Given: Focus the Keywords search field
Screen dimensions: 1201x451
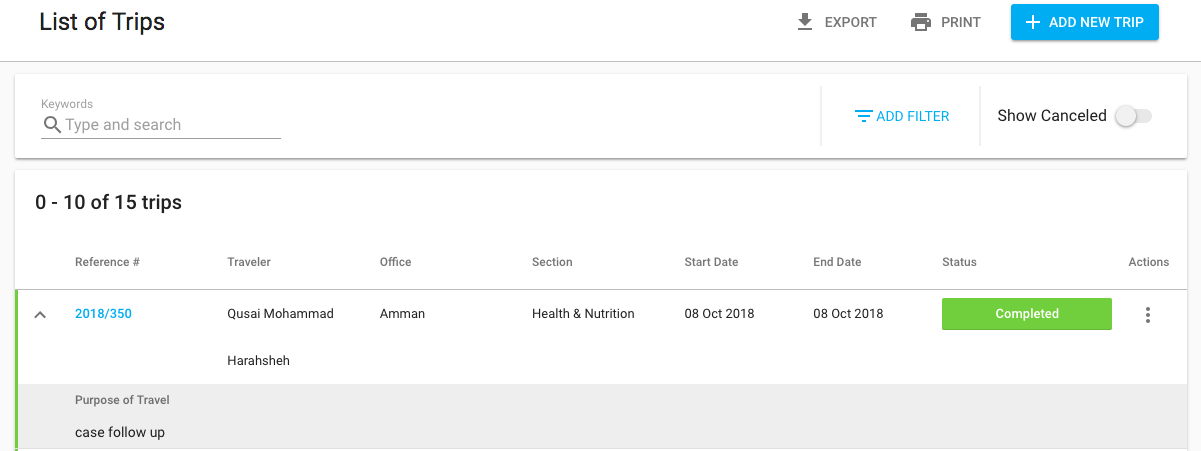Looking at the screenshot, I should (x=161, y=125).
